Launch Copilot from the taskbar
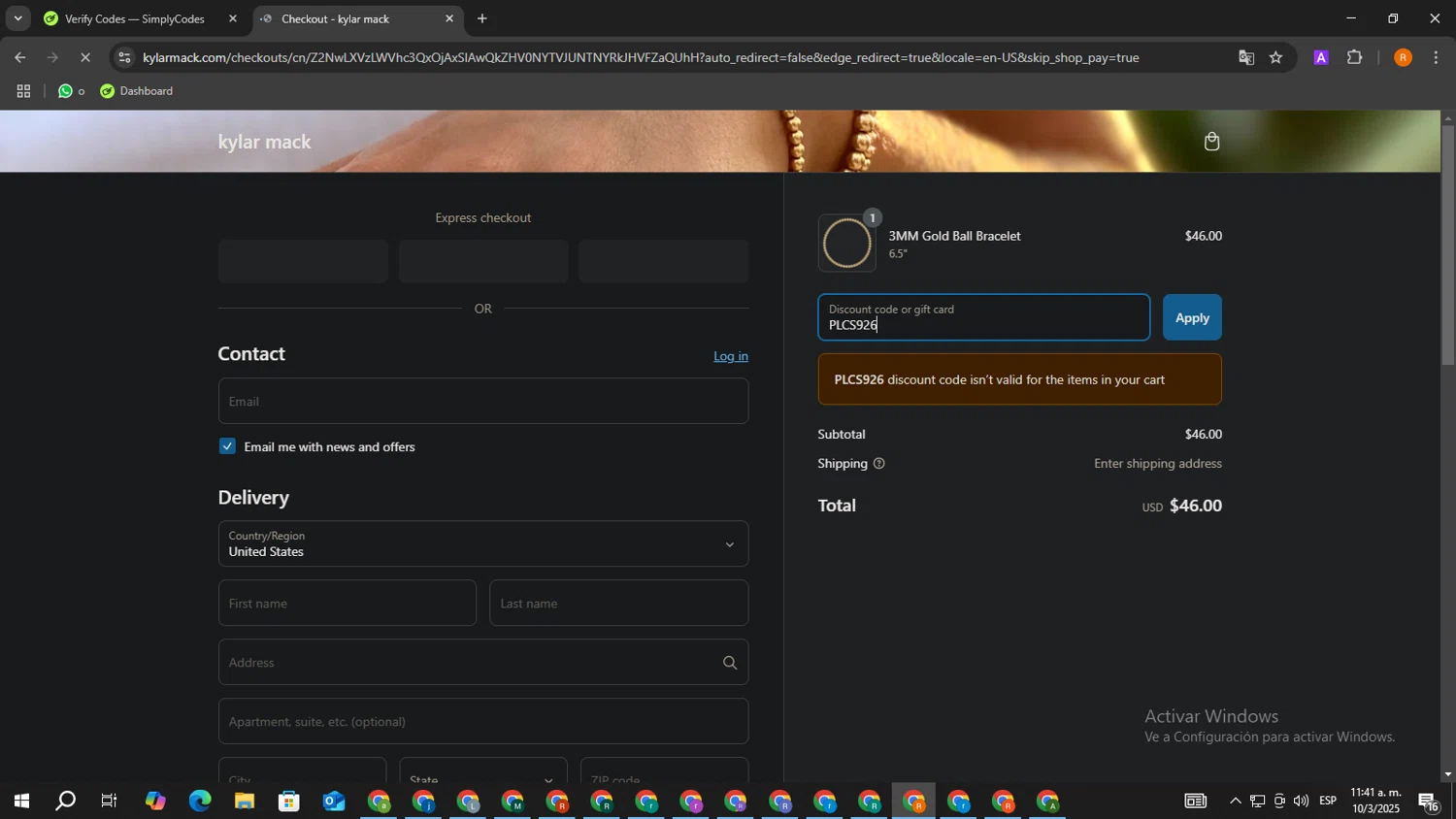 pos(155,802)
